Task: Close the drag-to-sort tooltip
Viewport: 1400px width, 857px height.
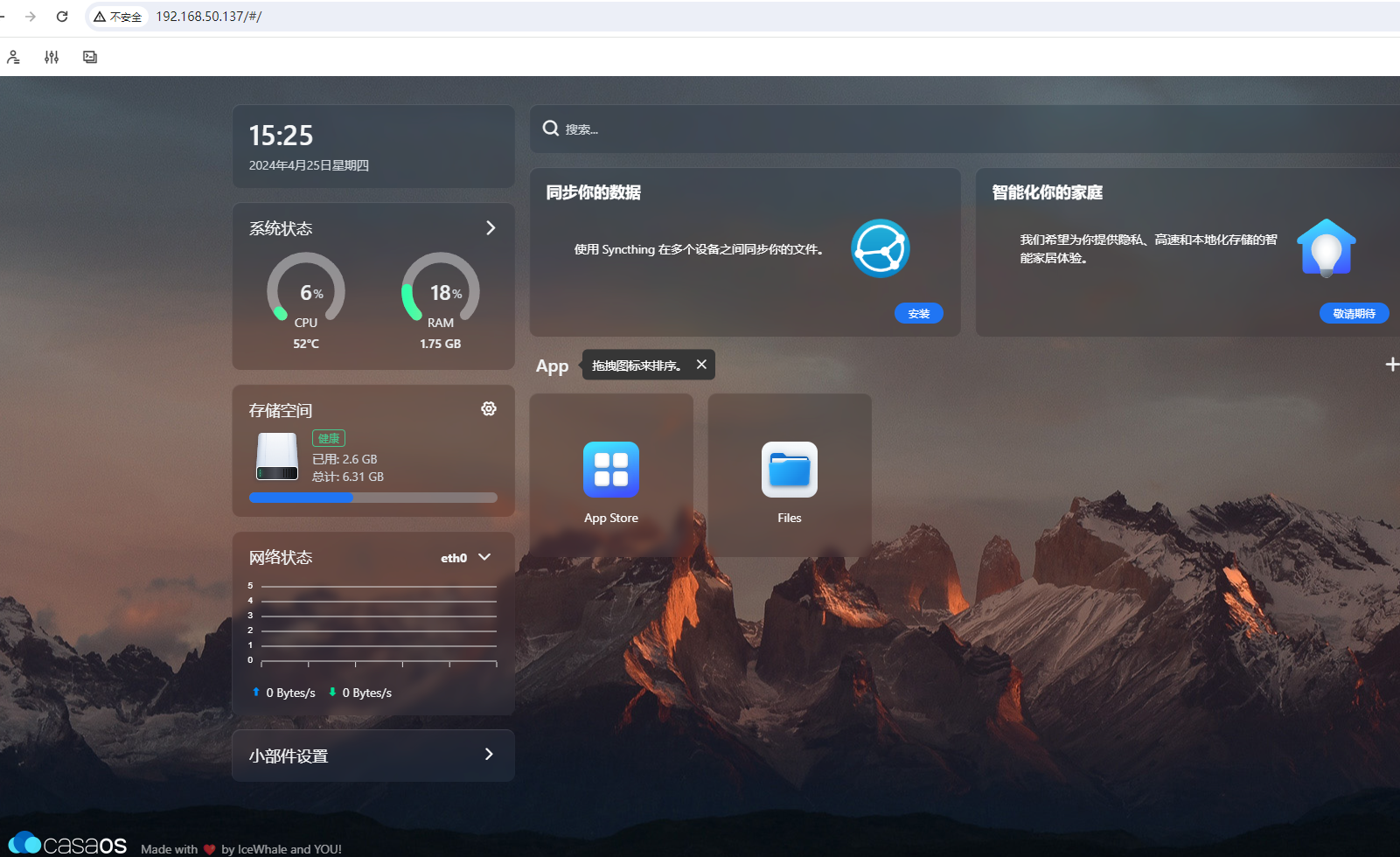Action: (x=701, y=365)
